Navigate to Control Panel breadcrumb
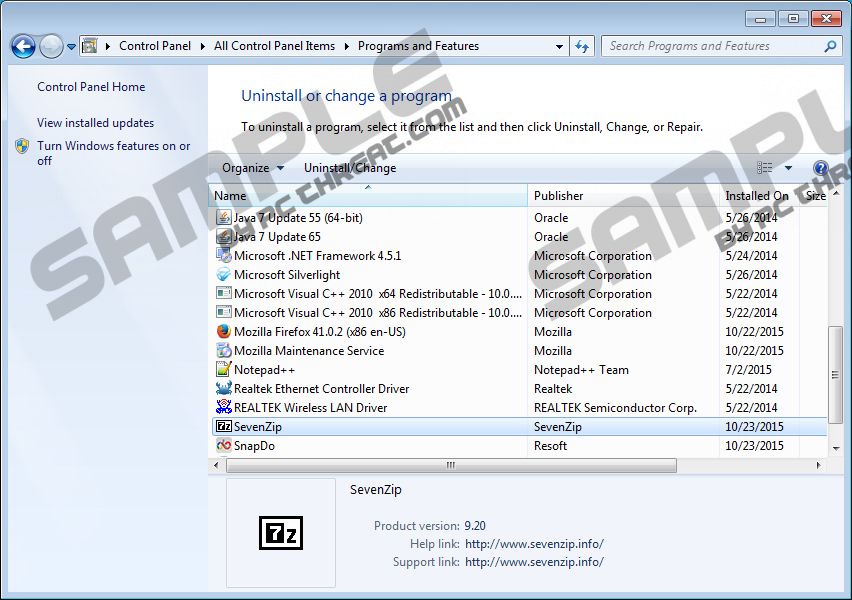The width and height of the screenshot is (852, 600). pos(155,46)
